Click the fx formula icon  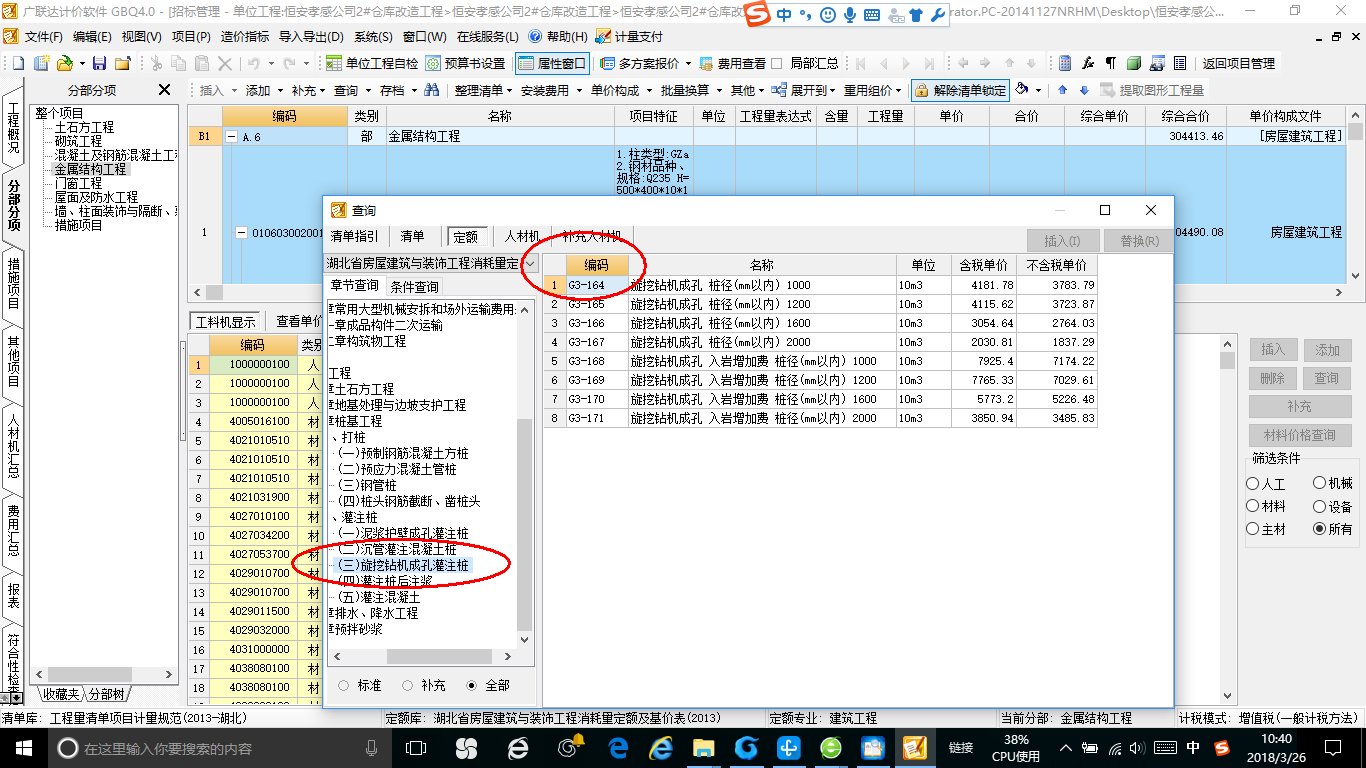(x=1088, y=63)
